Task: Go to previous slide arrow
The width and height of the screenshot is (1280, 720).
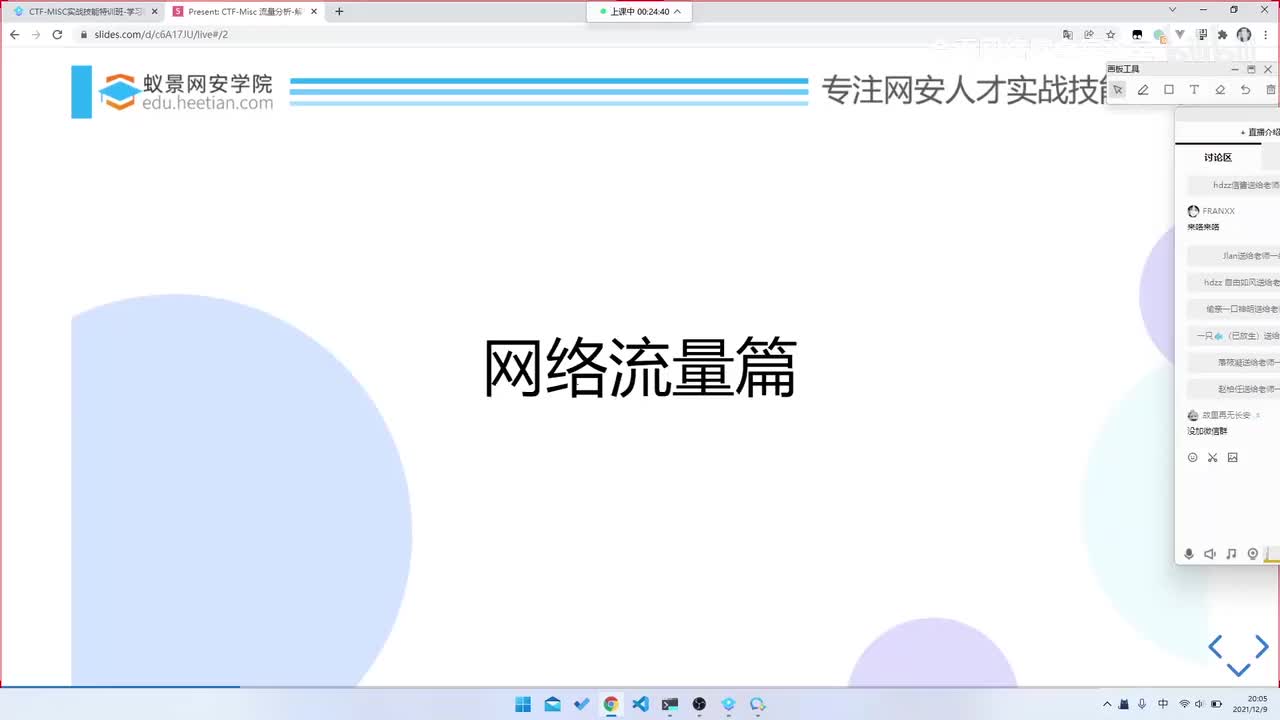Action: pos(1215,647)
